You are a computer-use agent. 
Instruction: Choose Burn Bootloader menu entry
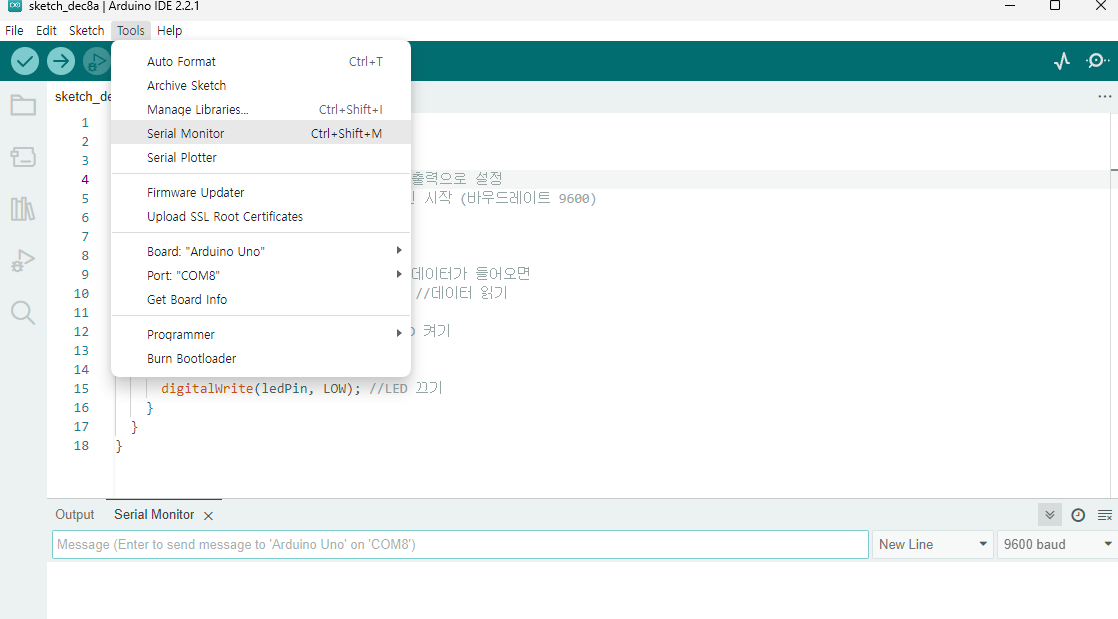point(261,358)
